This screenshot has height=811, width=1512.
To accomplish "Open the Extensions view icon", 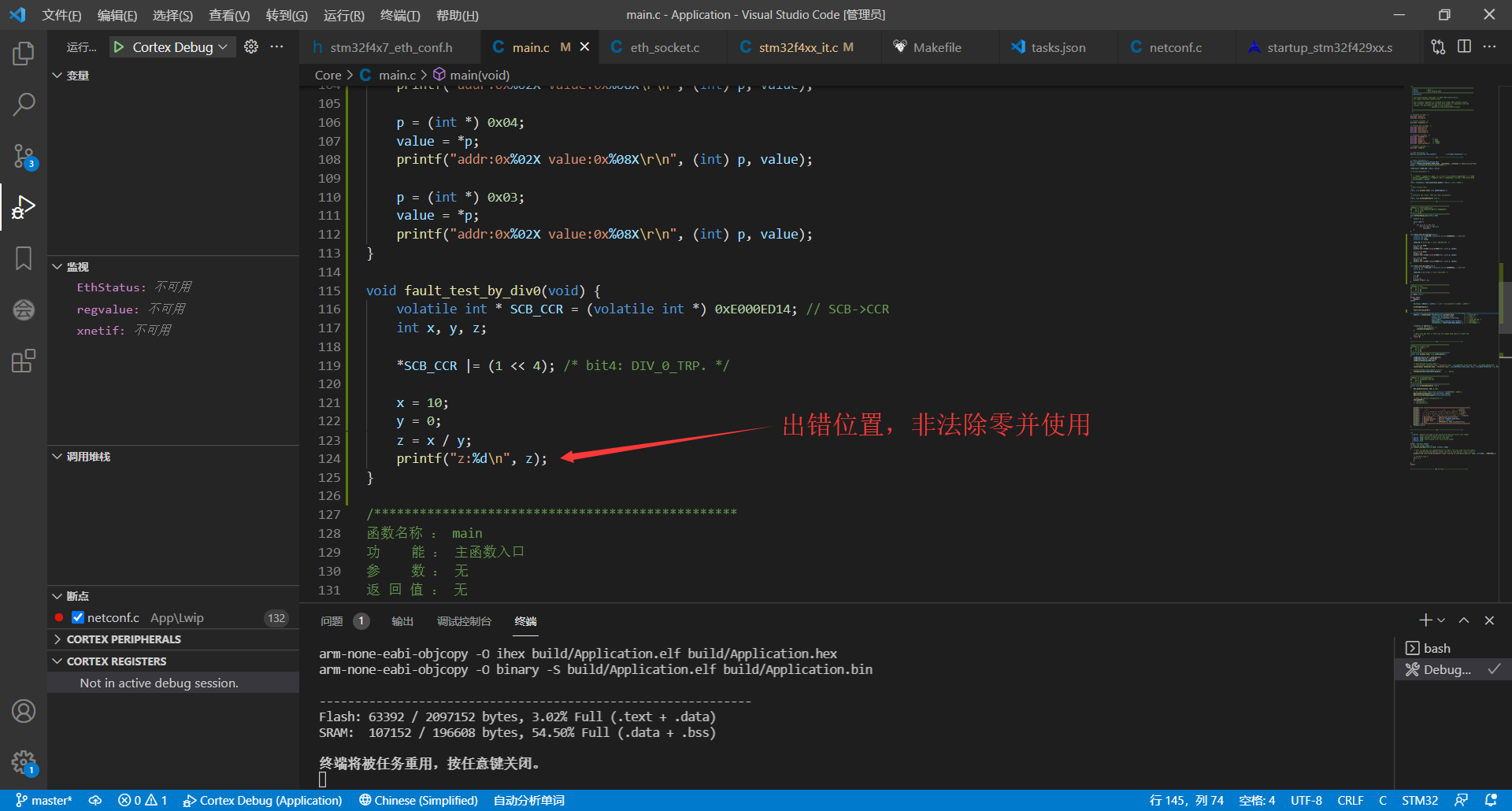I will pyautogui.click(x=24, y=360).
